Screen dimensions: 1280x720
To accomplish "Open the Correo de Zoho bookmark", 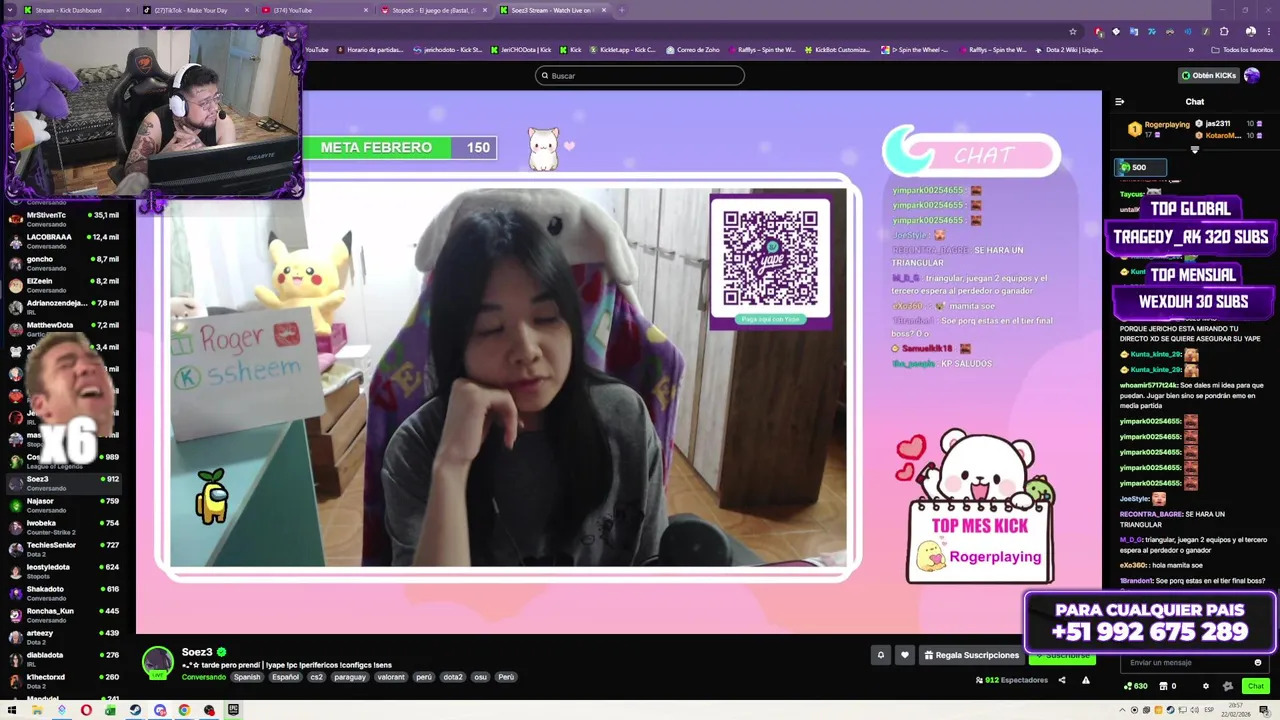I will coord(692,50).
